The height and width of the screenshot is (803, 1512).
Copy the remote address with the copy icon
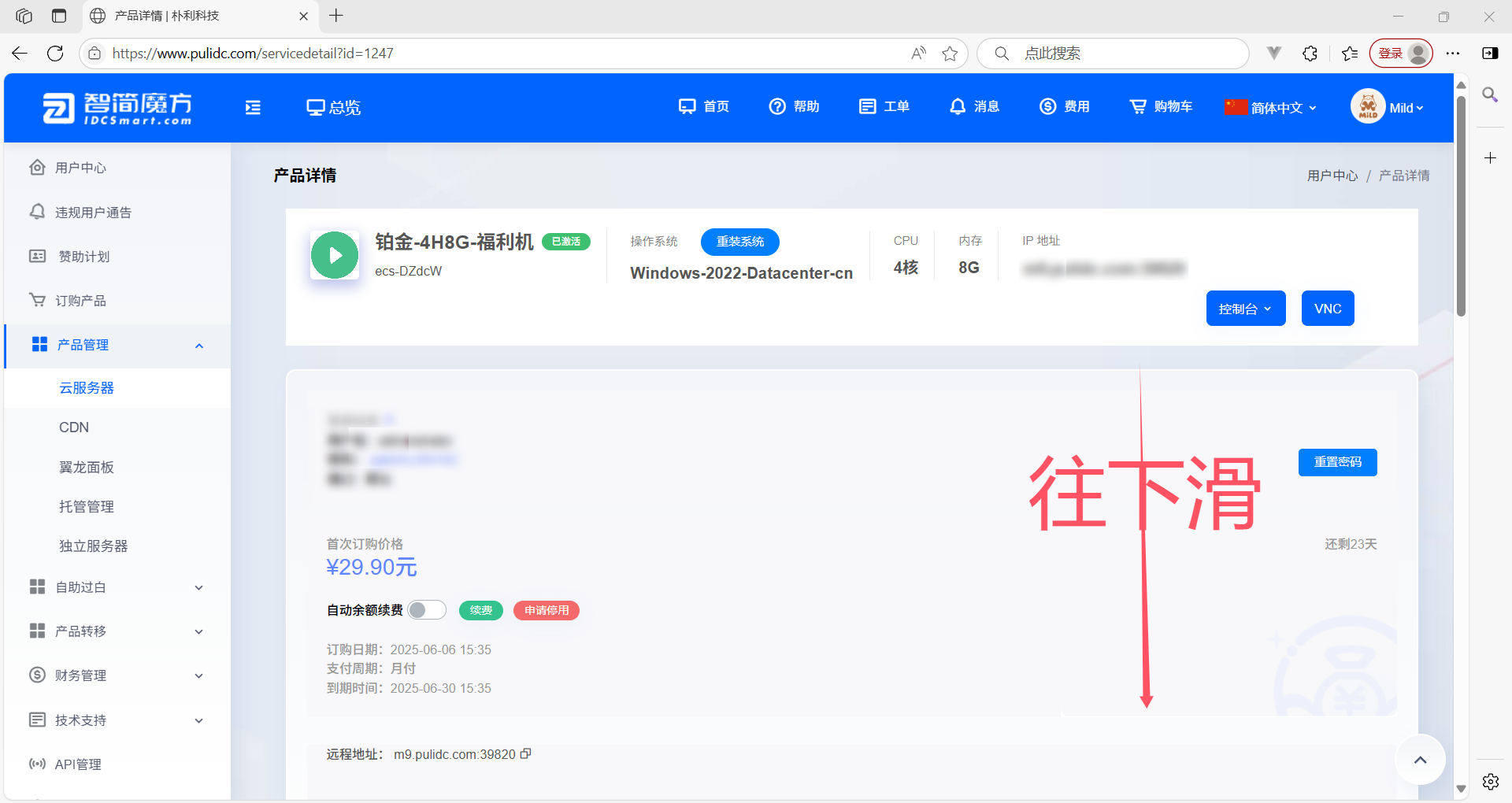click(526, 753)
